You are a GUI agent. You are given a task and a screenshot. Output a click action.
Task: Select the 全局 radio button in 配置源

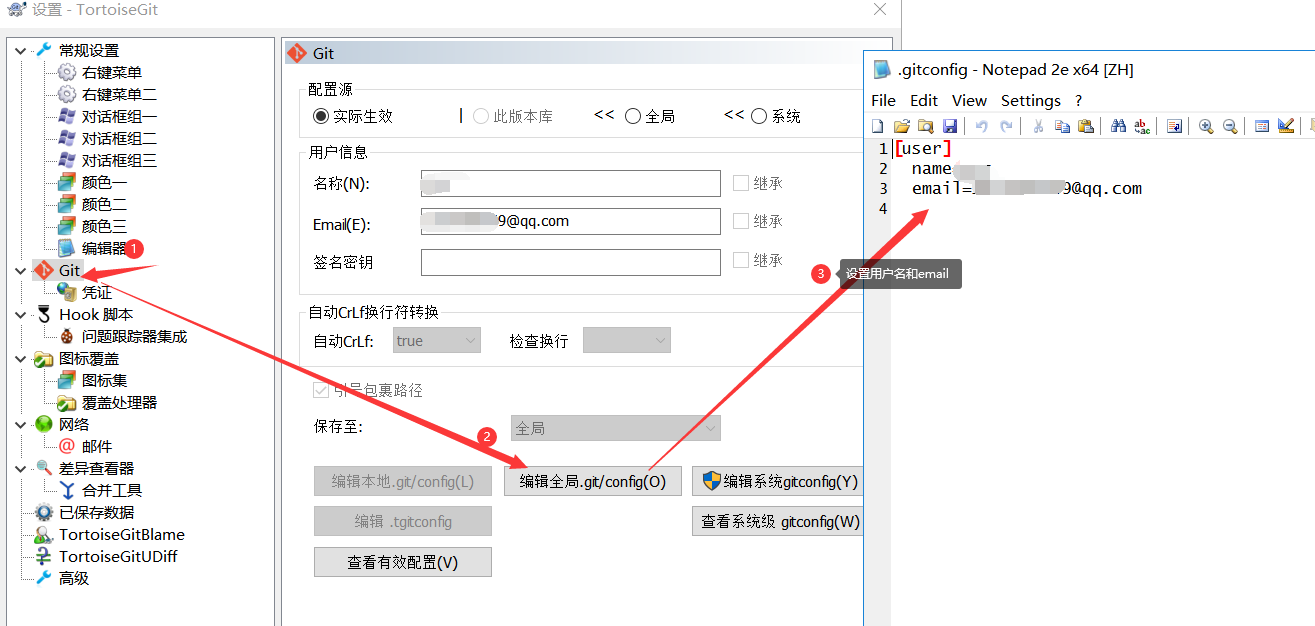coord(635,114)
